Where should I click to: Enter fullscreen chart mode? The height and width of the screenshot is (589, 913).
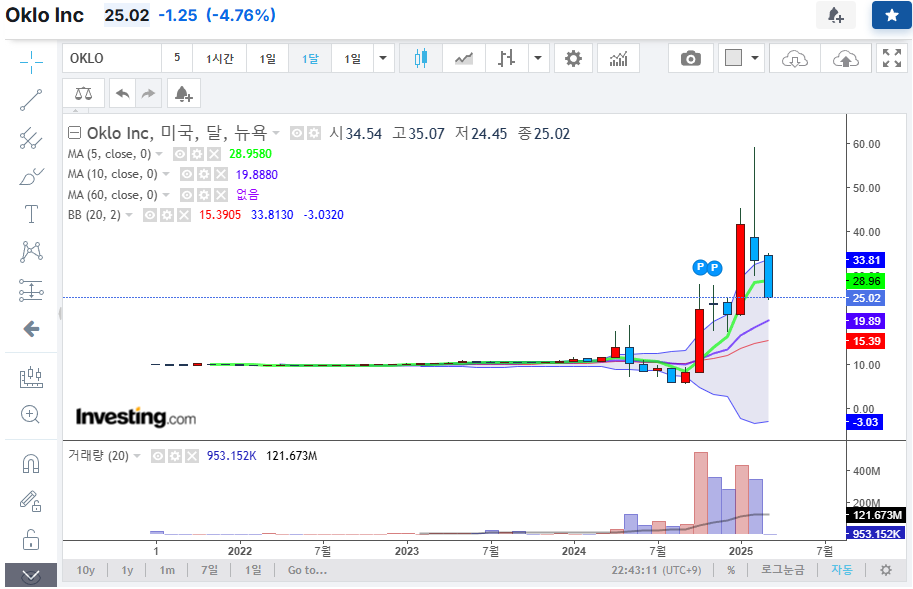tap(891, 58)
